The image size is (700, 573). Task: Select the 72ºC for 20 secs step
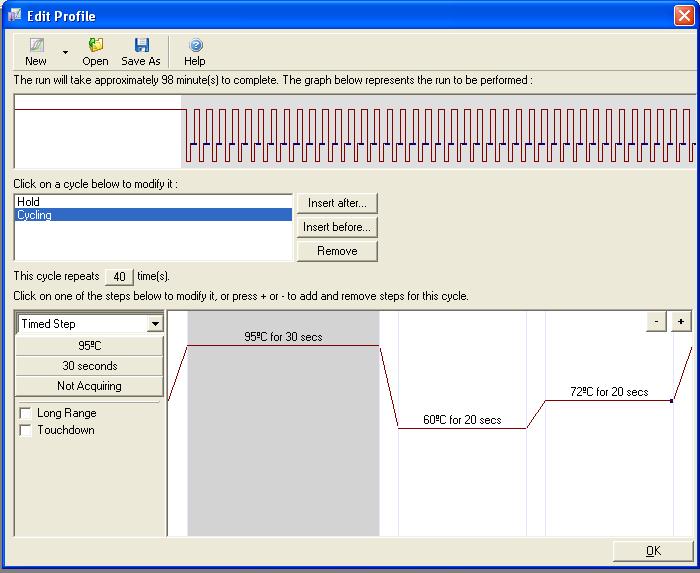(x=609, y=424)
